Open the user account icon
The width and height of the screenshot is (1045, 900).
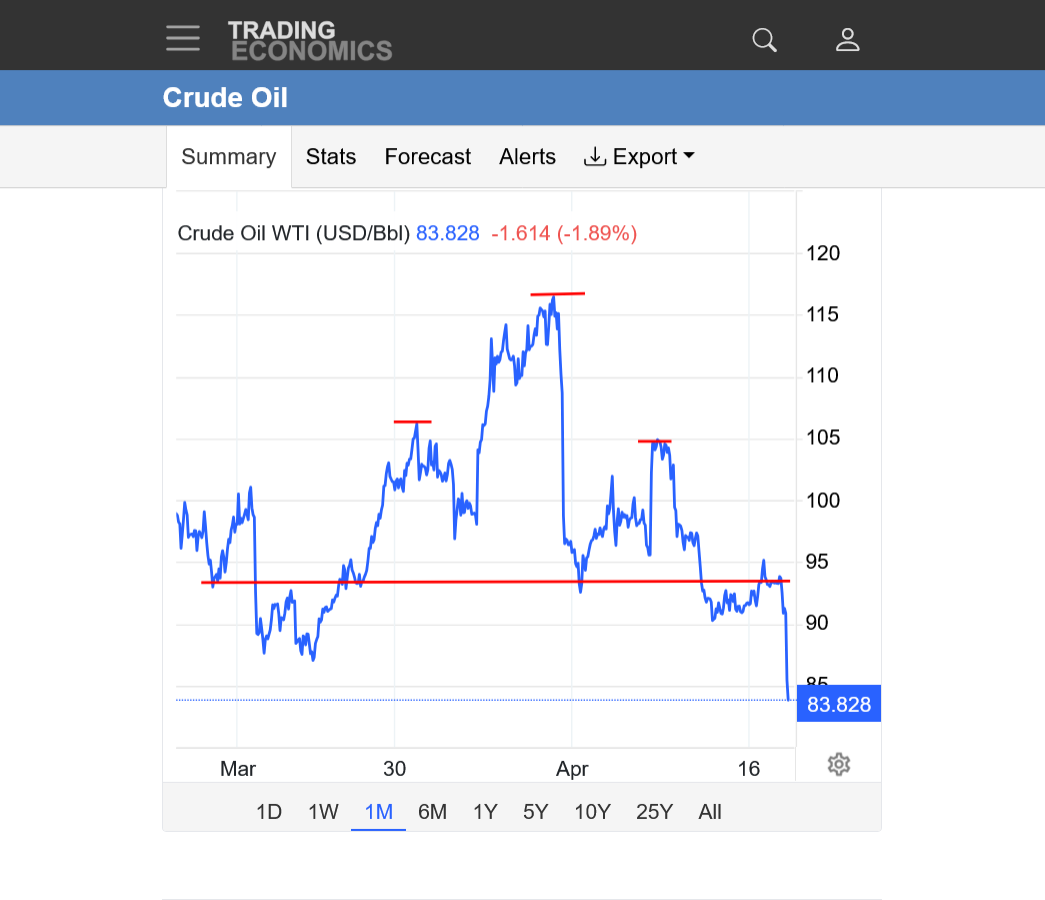[x=848, y=40]
